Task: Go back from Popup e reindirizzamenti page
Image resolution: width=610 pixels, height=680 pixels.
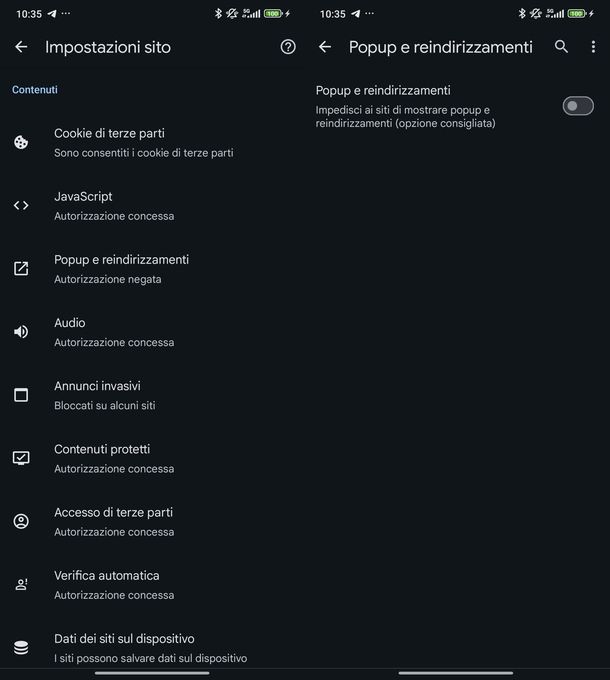Action: 325,47
